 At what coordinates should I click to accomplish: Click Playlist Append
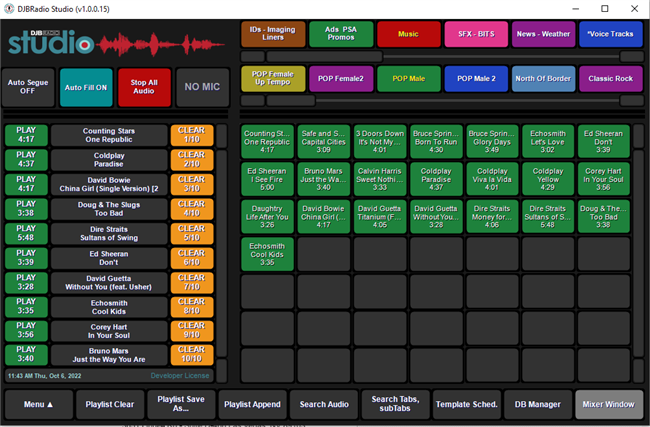click(252, 404)
